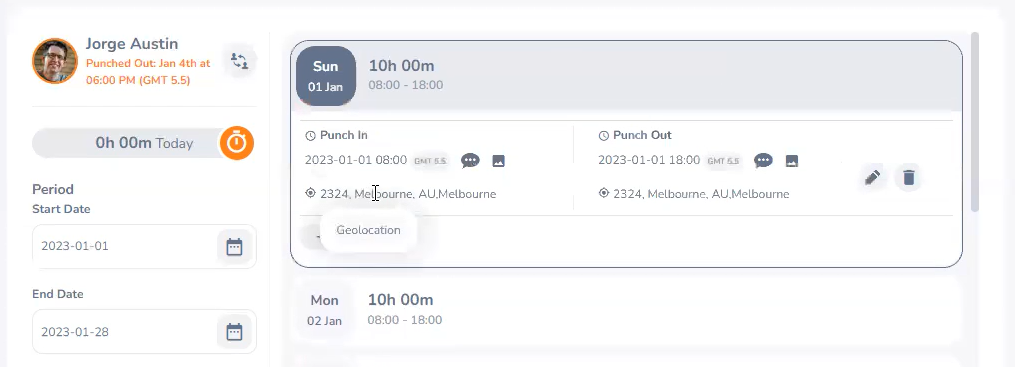
Task: Select the Sun 01 Jan date badge
Action: [x=326, y=76]
